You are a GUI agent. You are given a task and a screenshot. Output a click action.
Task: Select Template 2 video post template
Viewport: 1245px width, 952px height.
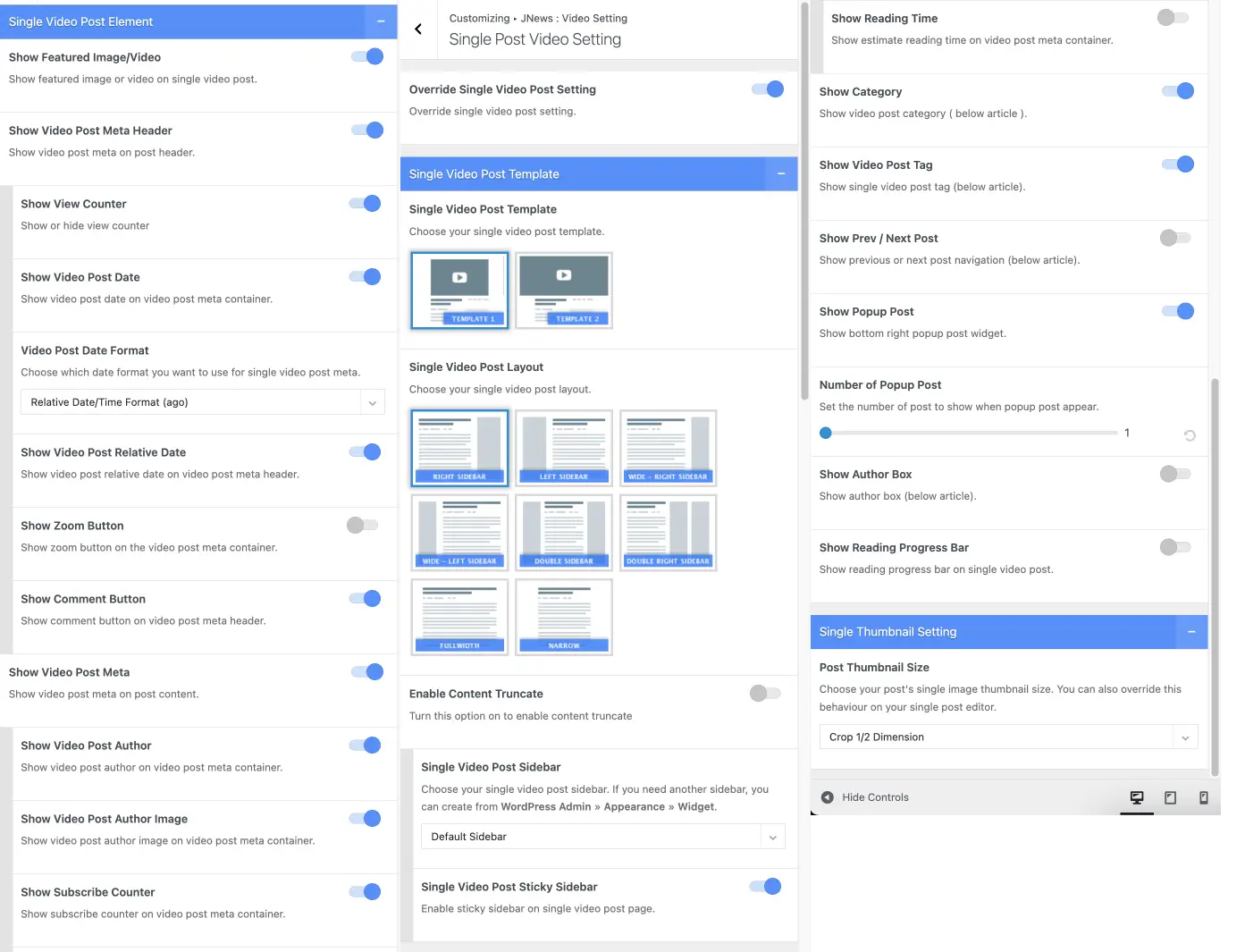click(x=564, y=291)
